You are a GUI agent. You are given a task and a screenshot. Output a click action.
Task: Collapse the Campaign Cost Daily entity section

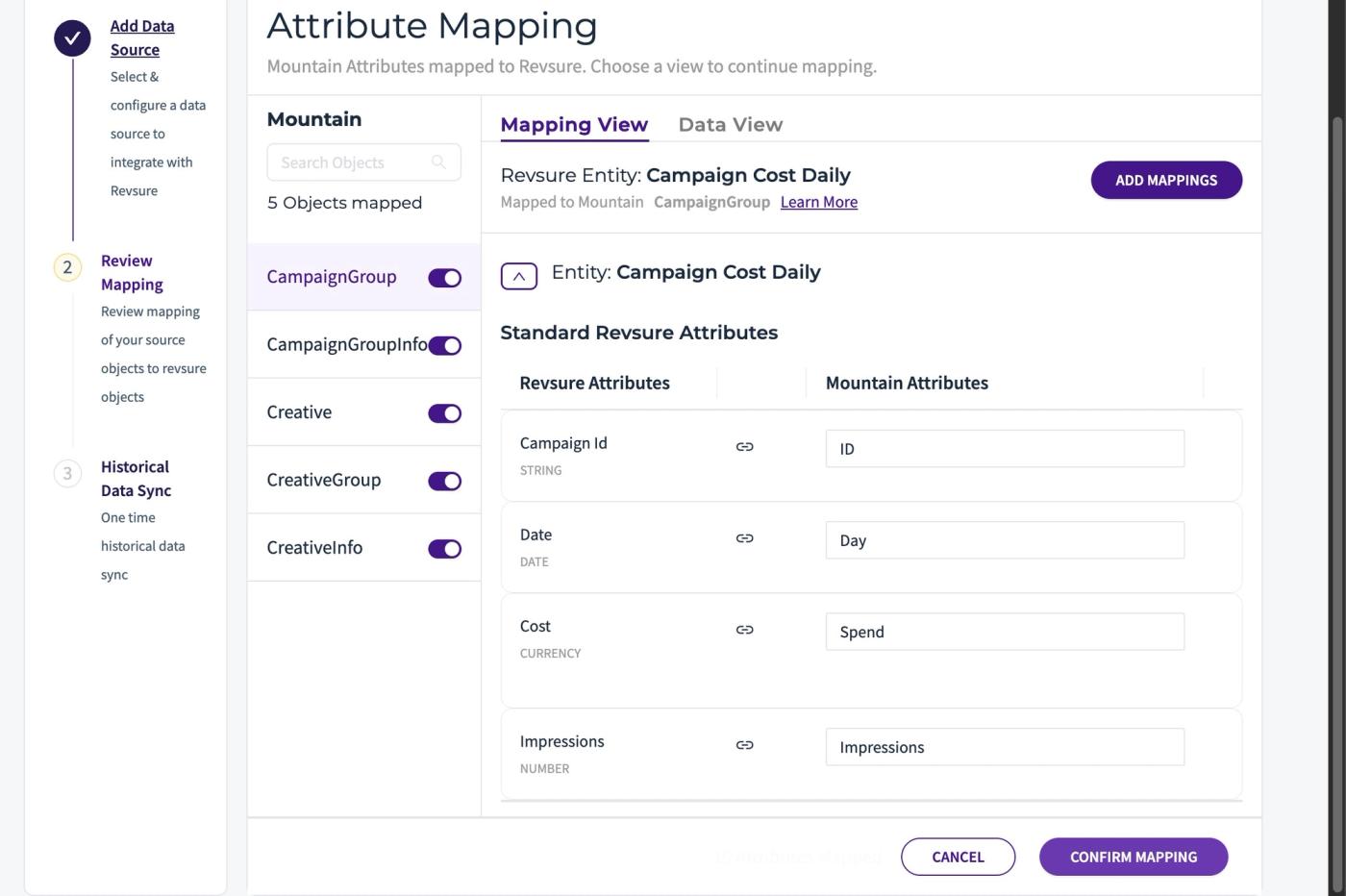coord(519,277)
